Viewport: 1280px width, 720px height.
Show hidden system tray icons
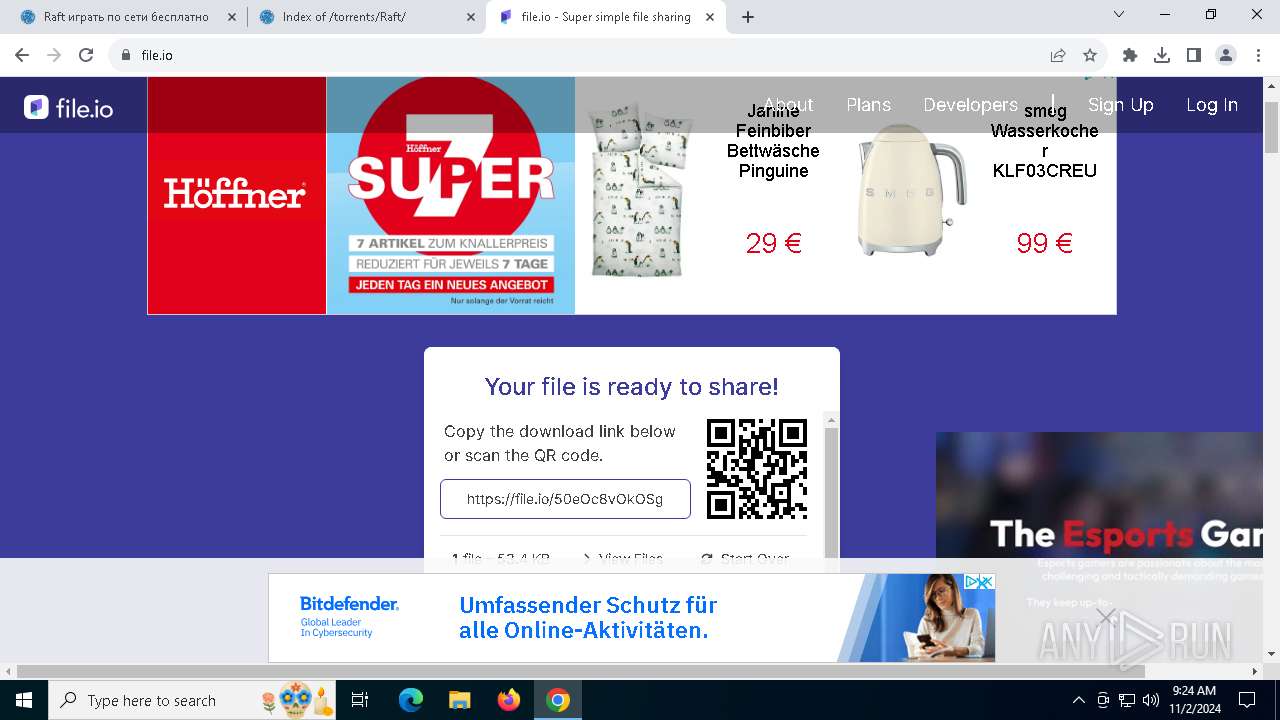pyautogui.click(x=1078, y=700)
